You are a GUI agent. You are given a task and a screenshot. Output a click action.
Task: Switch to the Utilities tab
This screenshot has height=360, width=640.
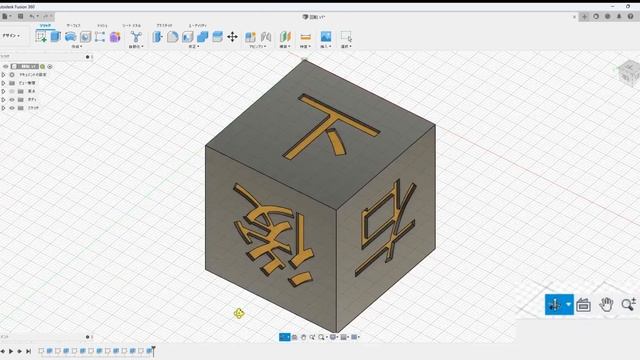198,26
